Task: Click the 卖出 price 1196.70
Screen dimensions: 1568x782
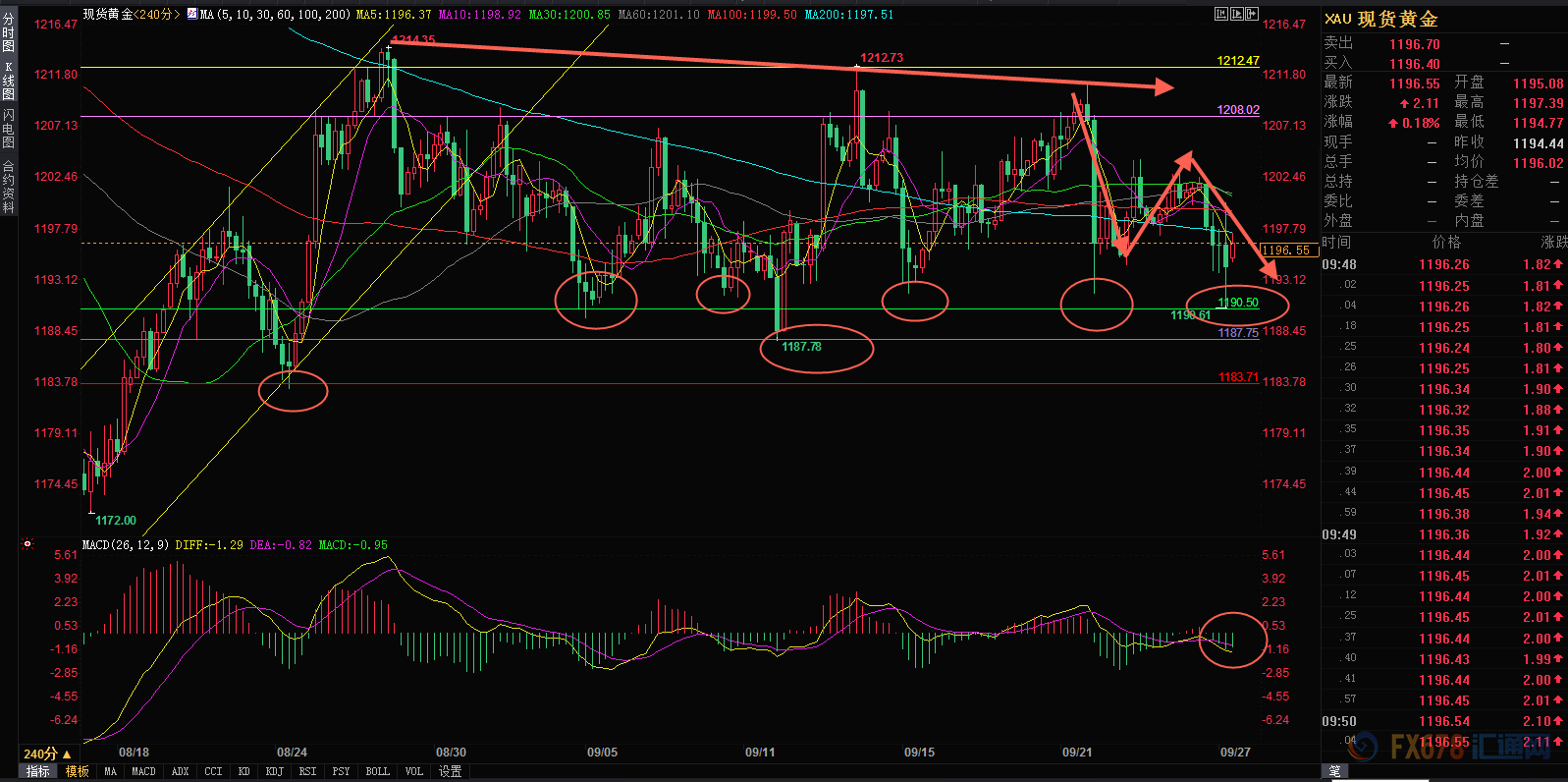Action: coord(1415,44)
